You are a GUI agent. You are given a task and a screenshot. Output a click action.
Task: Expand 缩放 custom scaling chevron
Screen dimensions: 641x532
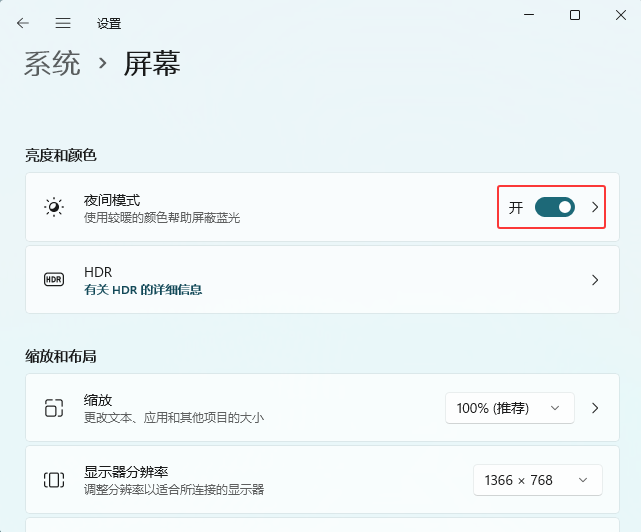[x=595, y=408]
